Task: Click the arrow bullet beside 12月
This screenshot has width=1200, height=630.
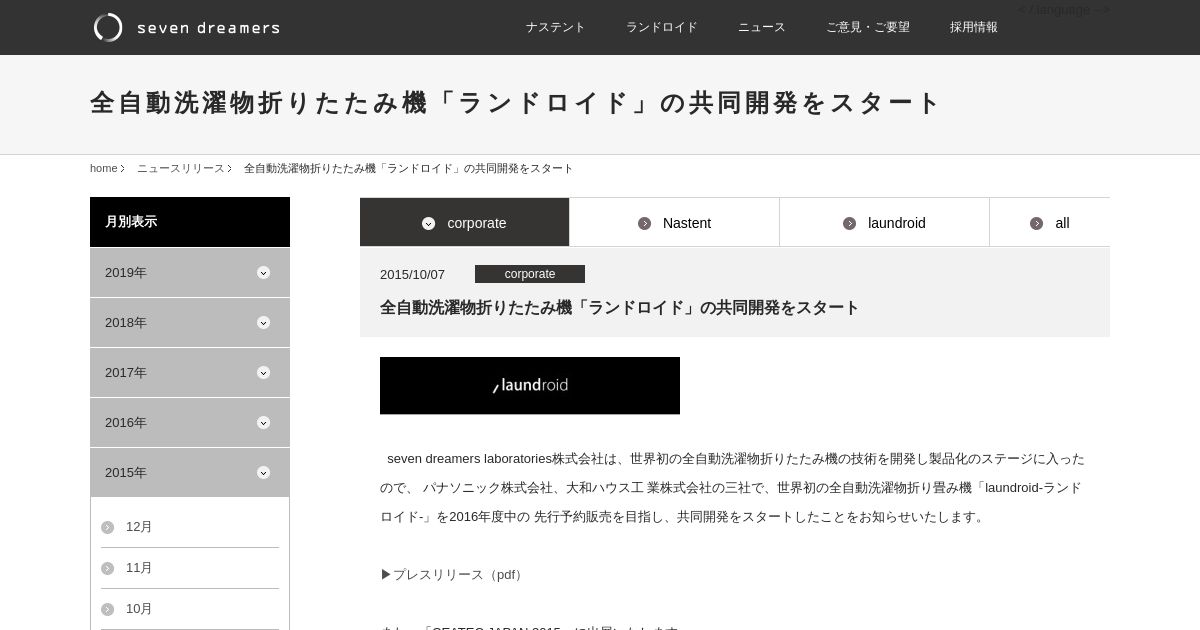Action: pos(107,527)
